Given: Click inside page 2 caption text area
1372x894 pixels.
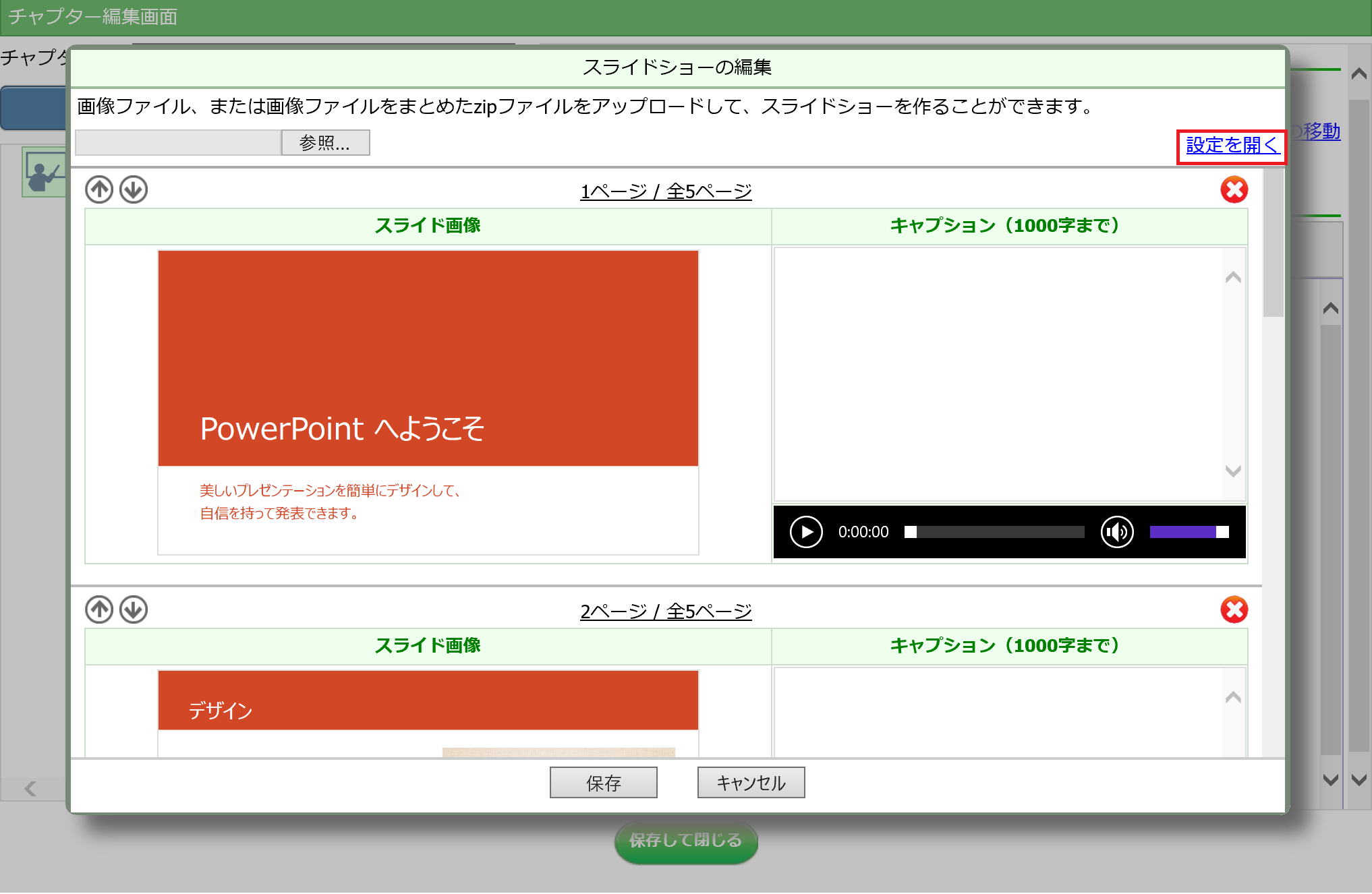Looking at the screenshot, I should 998,713.
